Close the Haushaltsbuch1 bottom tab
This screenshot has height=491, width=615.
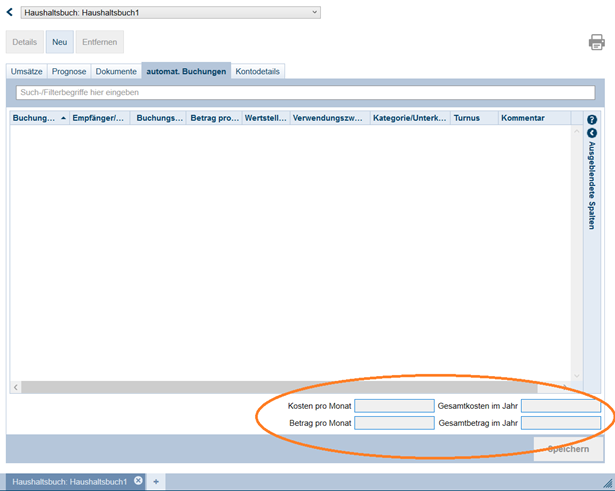tap(139, 481)
